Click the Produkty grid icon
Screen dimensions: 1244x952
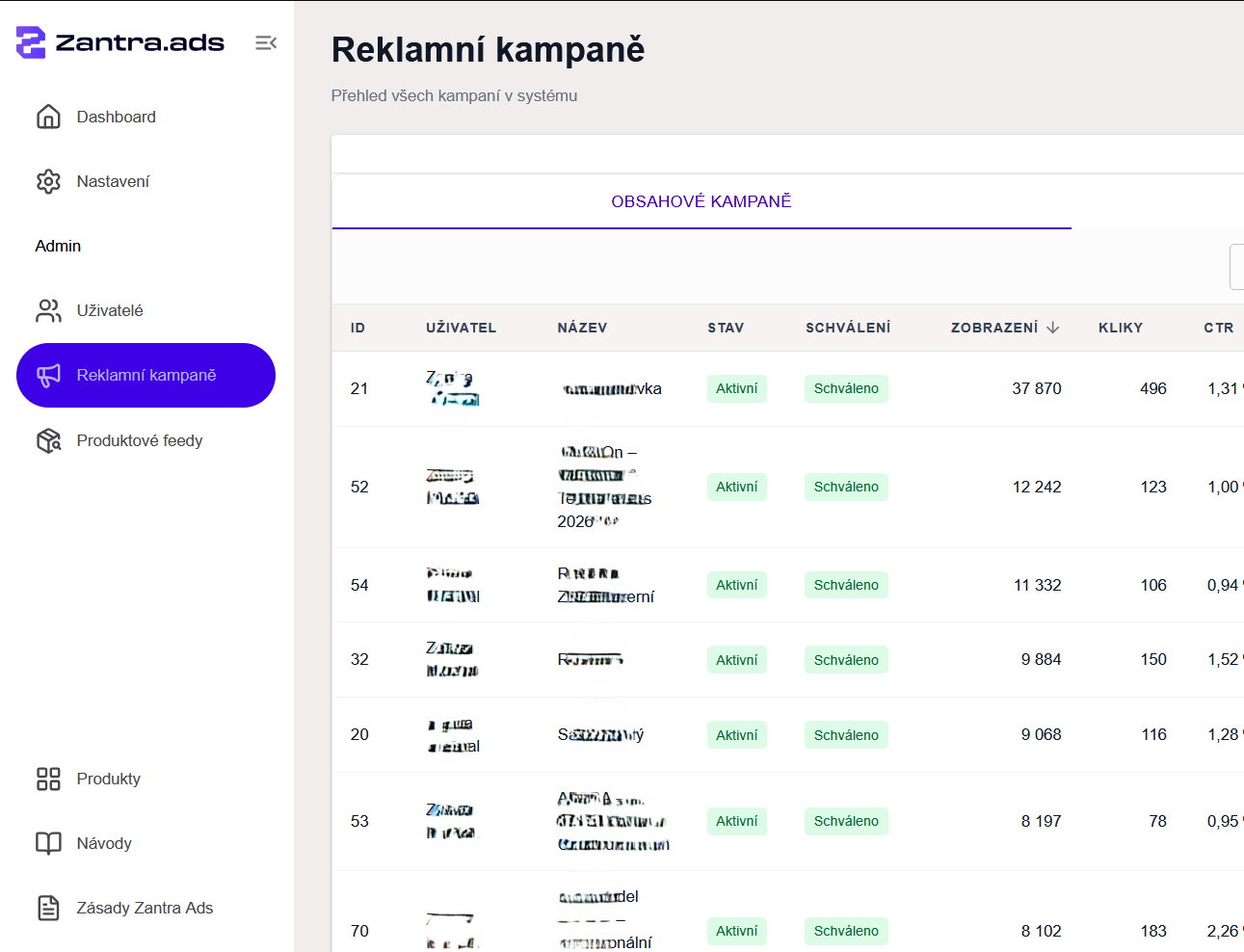48,779
